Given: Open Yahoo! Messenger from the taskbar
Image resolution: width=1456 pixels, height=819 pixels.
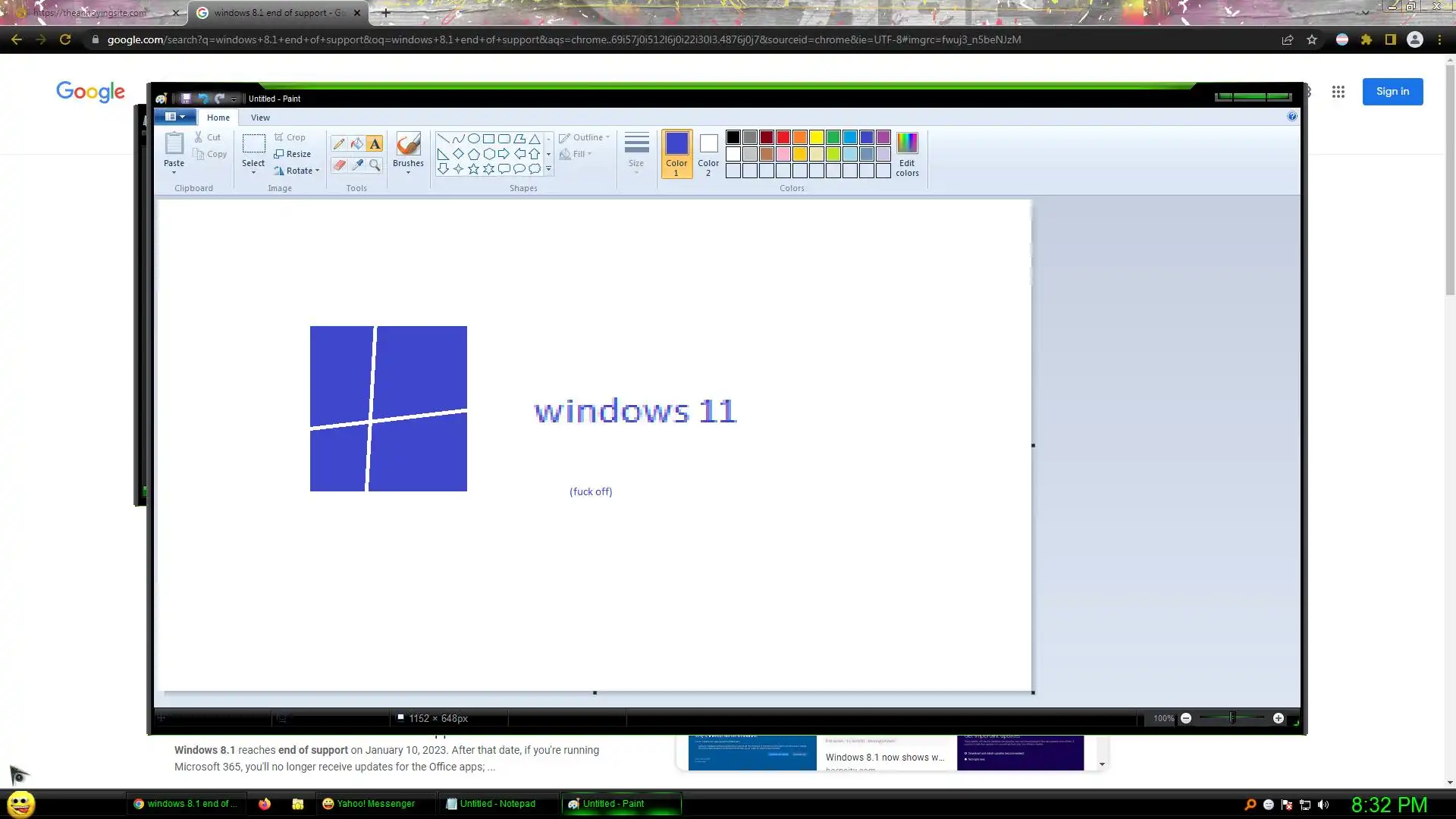Looking at the screenshot, I should (369, 804).
